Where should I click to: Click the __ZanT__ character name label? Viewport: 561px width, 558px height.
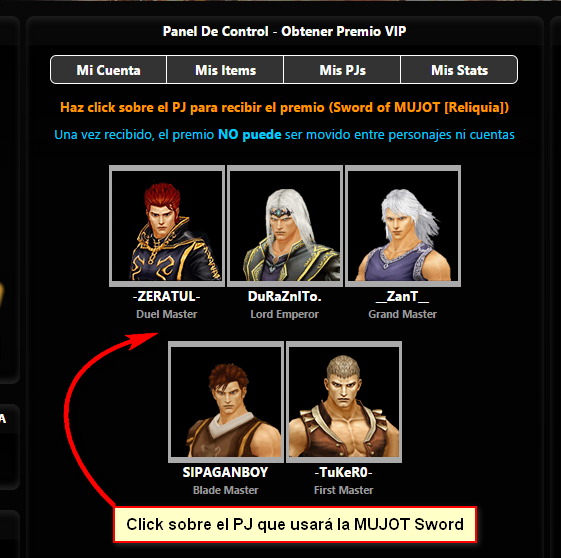pyautogui.click(x=403, y=297)
